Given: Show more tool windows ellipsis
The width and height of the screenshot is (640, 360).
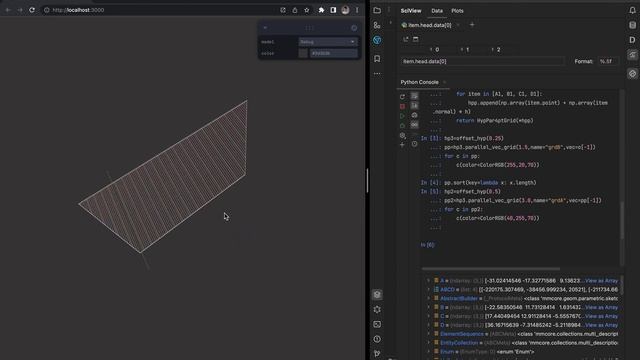Looking at the screenshot, I should click(x=377, y=74).
